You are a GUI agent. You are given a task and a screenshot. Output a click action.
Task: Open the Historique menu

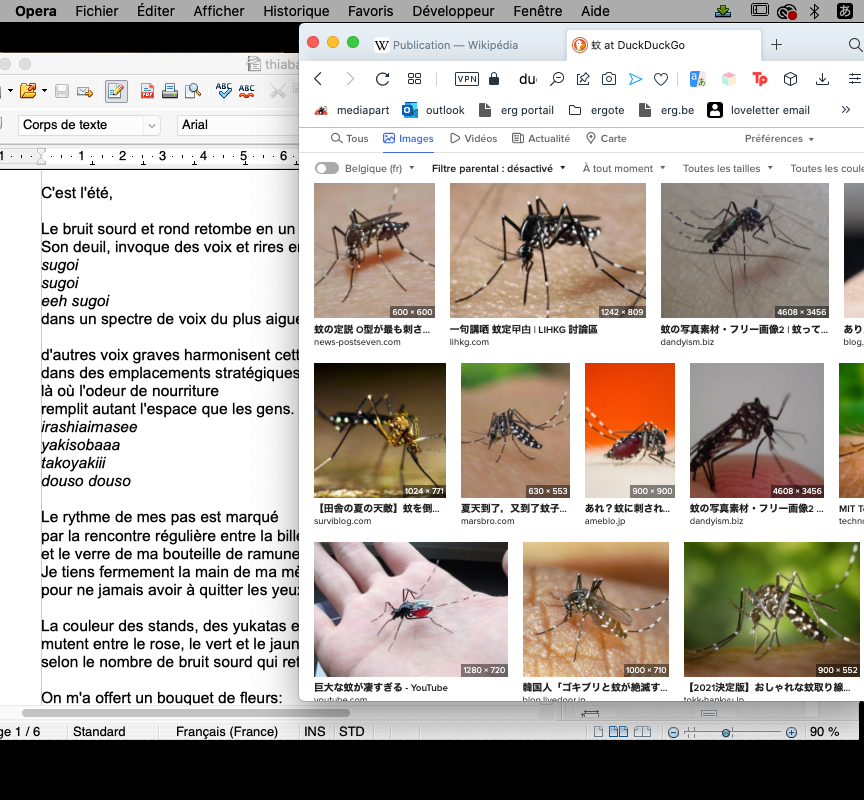(x=296, y=11)
